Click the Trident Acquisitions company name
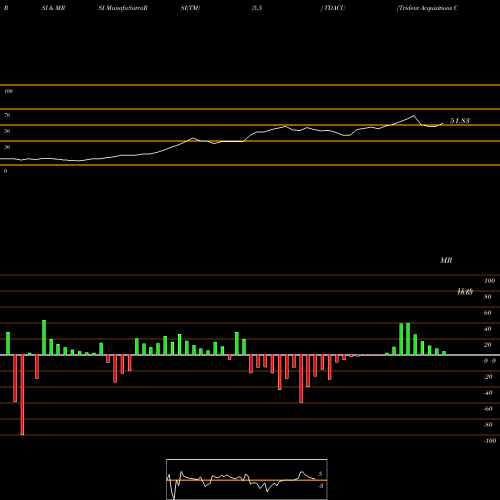This screenshot has height=500, width=500. pos(427,8)
